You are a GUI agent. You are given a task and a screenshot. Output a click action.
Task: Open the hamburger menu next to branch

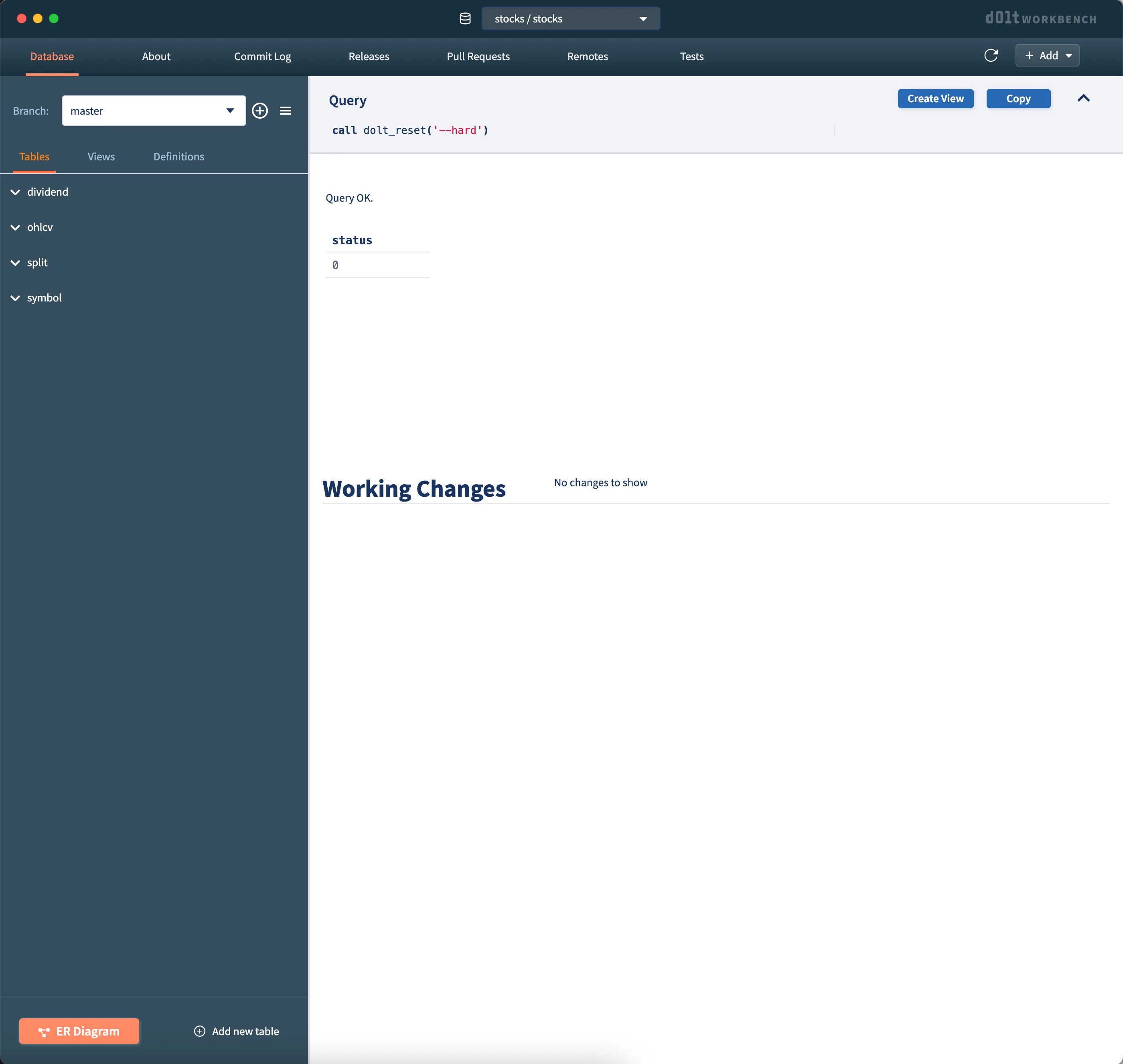point(286,111)
